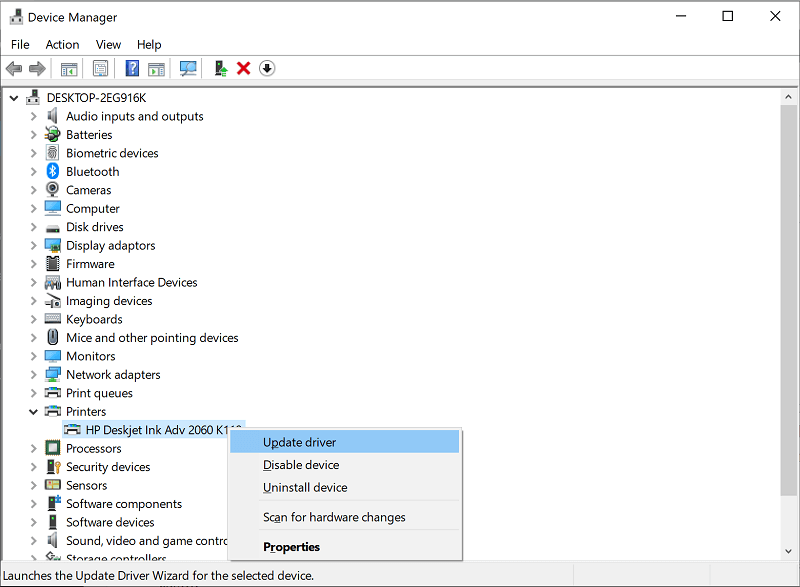Screen dimensions: 800x587
Task: Open the blue Help toolbar icon
Action: [x=132, y=68]
